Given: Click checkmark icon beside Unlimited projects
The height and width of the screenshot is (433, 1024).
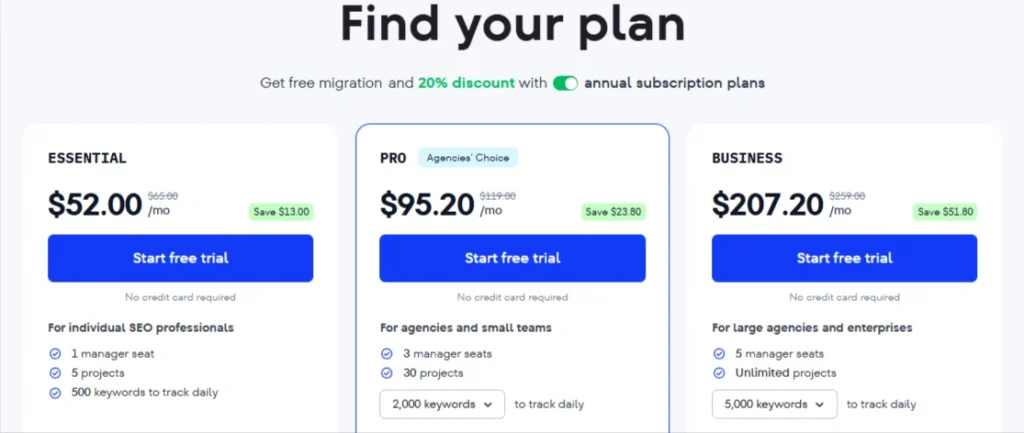Looking at the screenshot, I should coord(719,373).
